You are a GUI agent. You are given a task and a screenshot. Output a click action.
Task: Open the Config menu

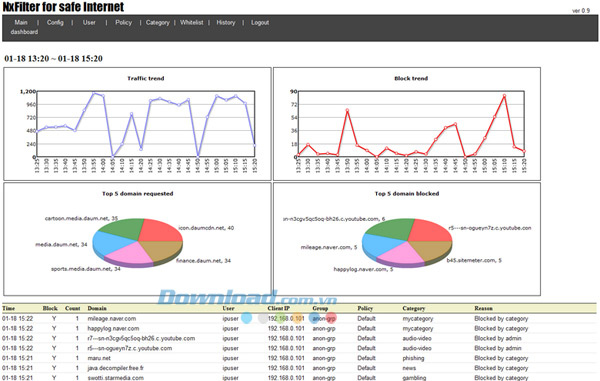[x=55, y=23]
